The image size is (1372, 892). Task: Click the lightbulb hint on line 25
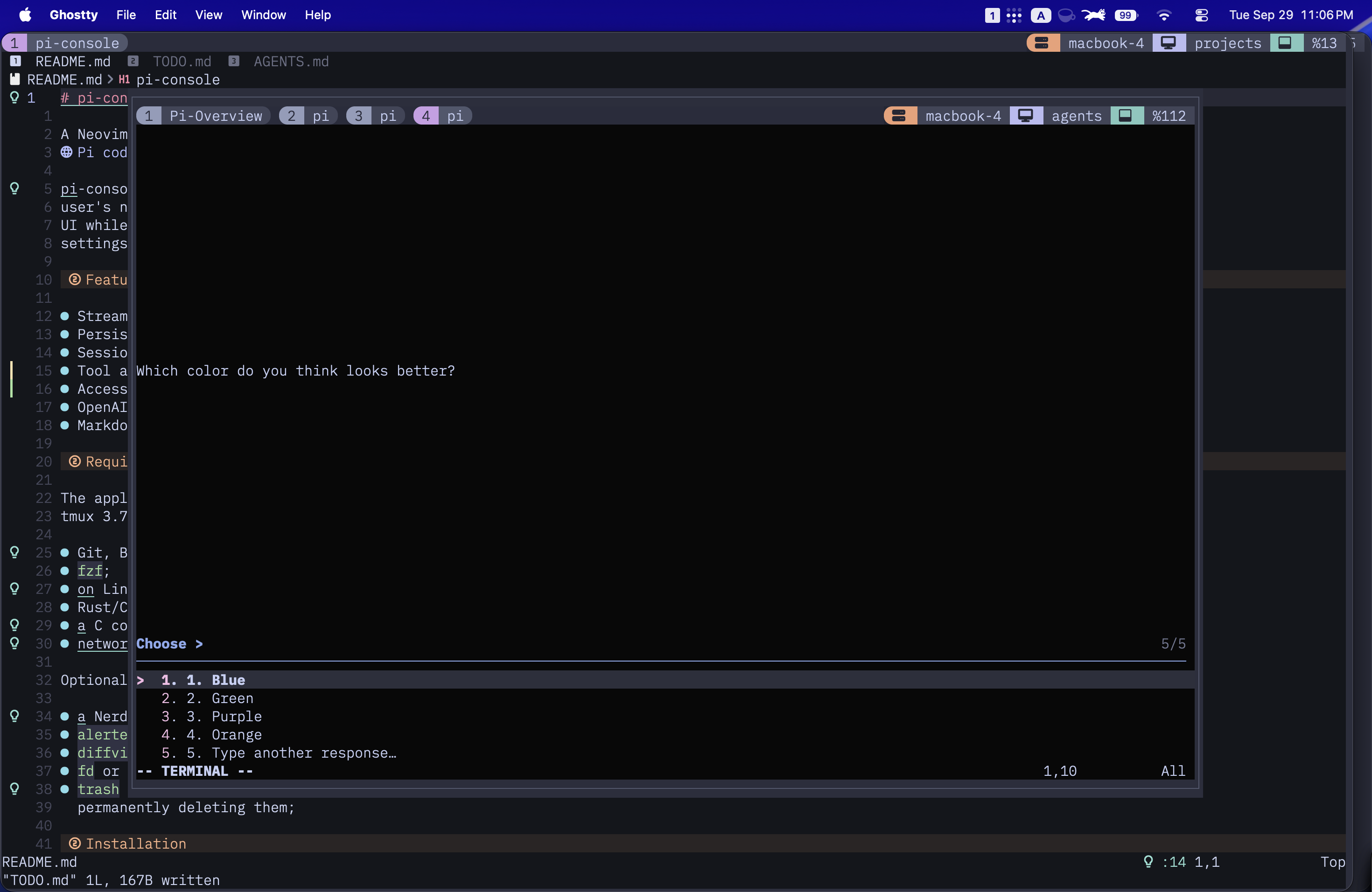14,553
